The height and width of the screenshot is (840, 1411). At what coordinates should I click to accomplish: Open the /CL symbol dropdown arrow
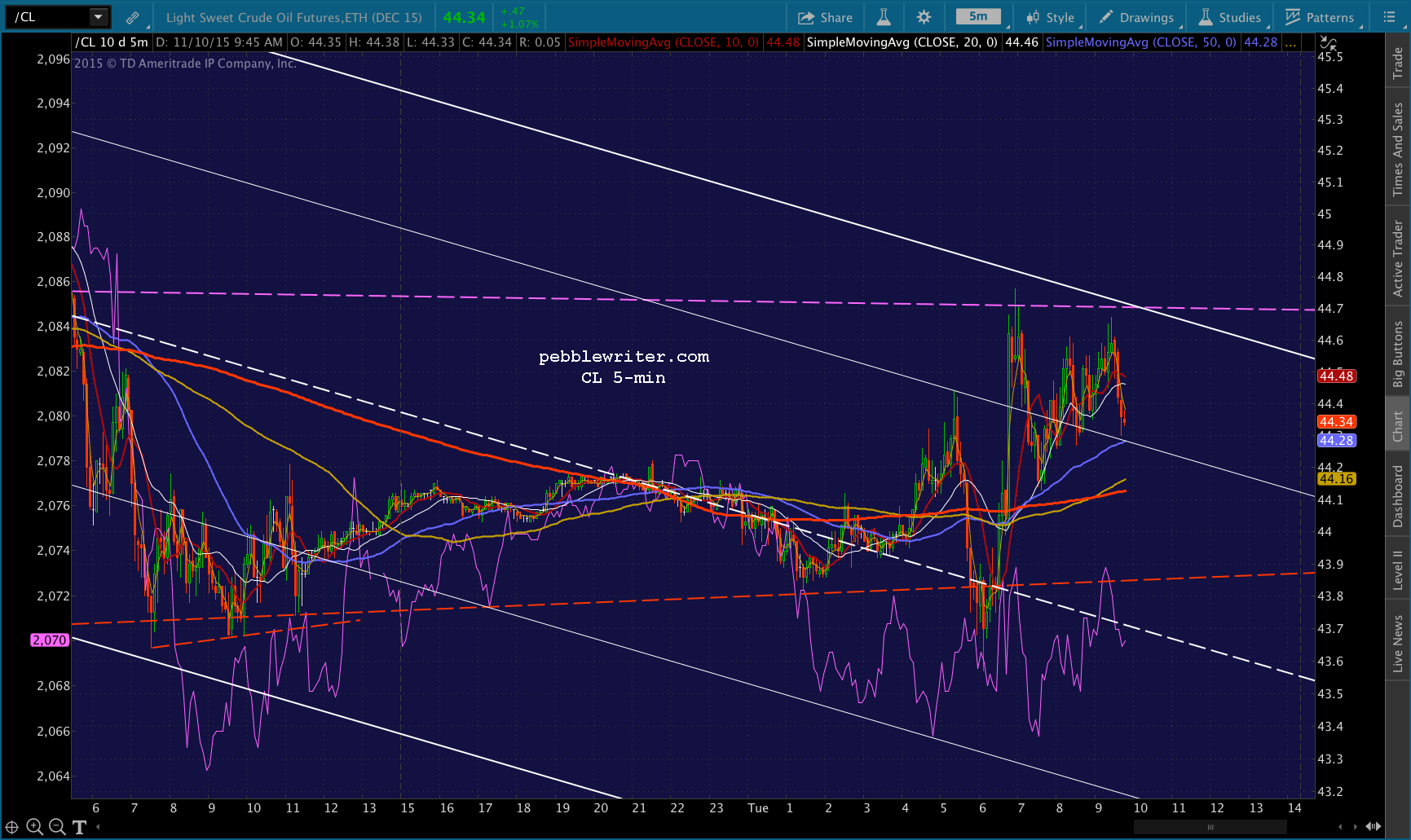[x=98, y=17]
